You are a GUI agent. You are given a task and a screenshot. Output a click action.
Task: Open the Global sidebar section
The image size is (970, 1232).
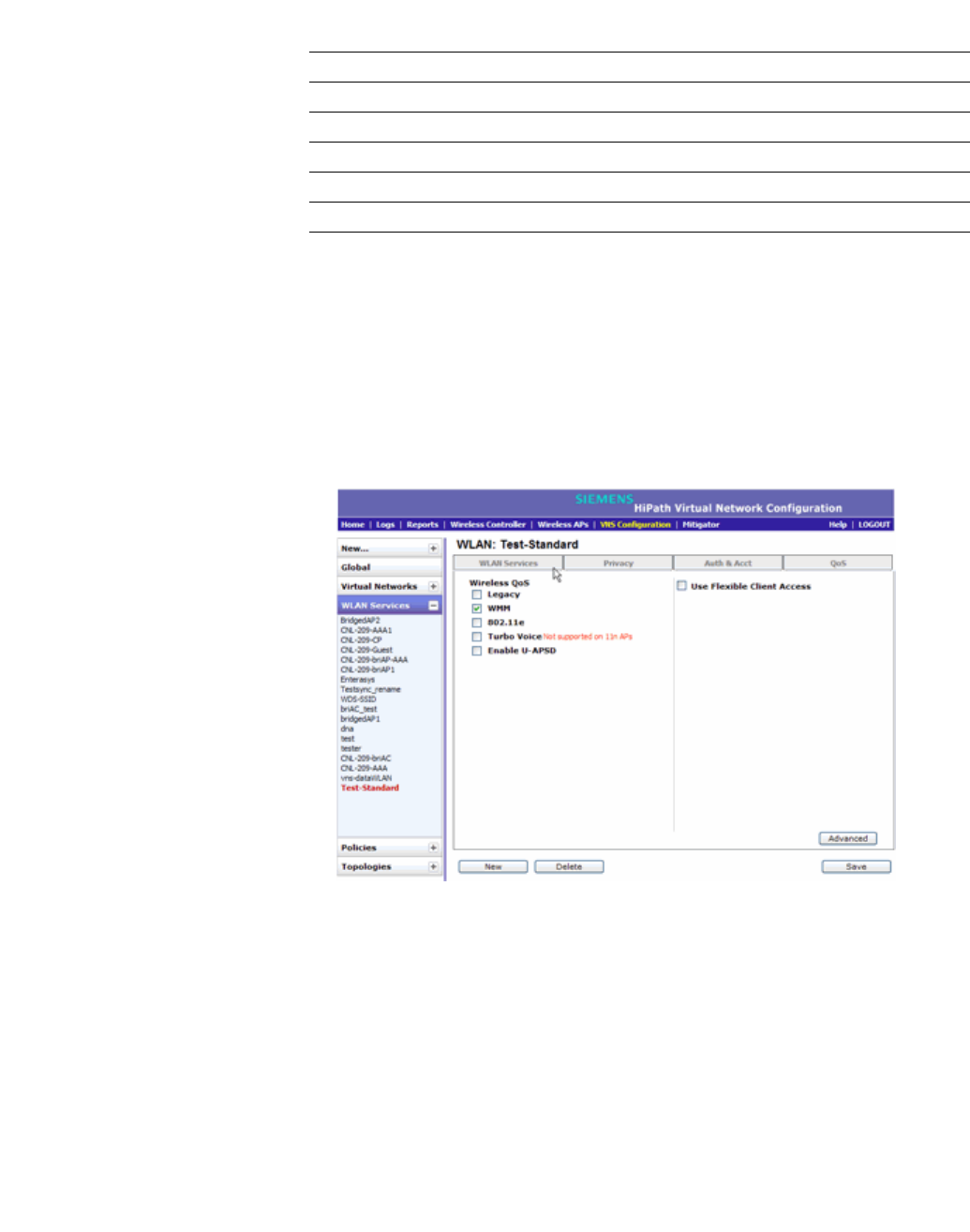(389, 567)
